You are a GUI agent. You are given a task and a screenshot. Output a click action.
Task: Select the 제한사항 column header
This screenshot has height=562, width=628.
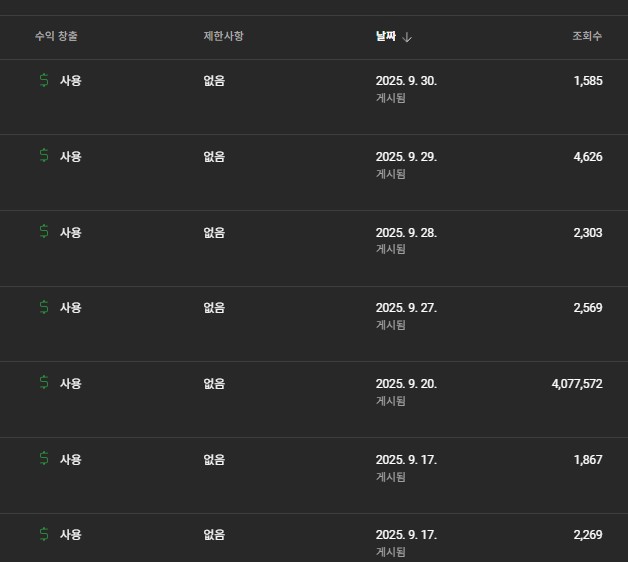(223, 36)
